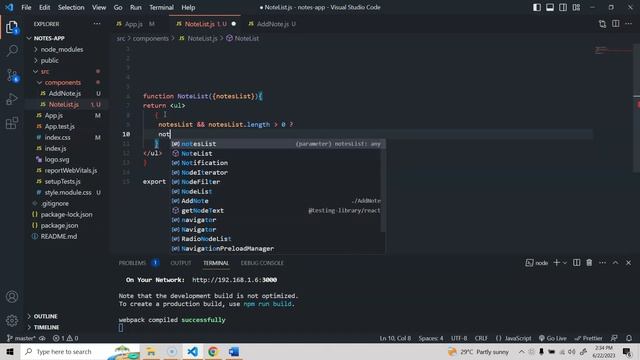Switch to the AddNote.js editor tab
The height and width of the screenshot is (360, 640).
click(x=272, y=24)
